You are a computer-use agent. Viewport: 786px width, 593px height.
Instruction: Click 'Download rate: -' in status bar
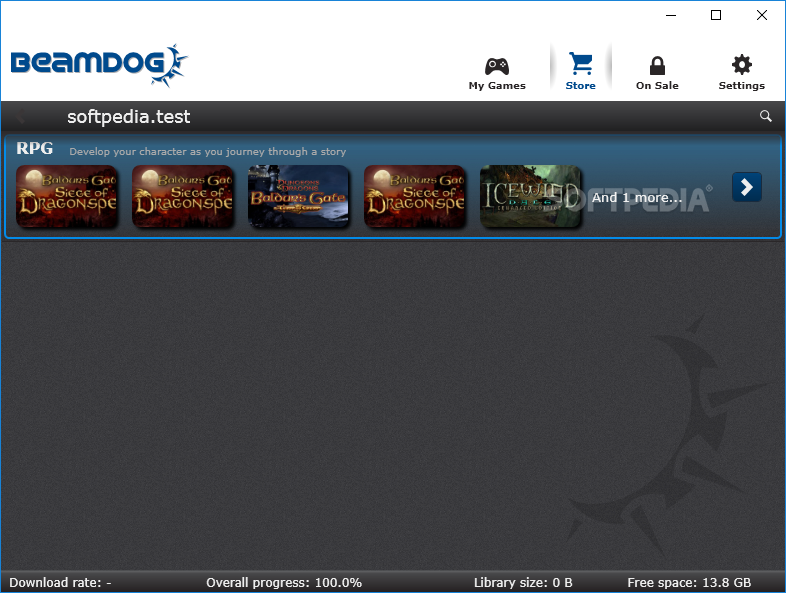coord(60,582)
